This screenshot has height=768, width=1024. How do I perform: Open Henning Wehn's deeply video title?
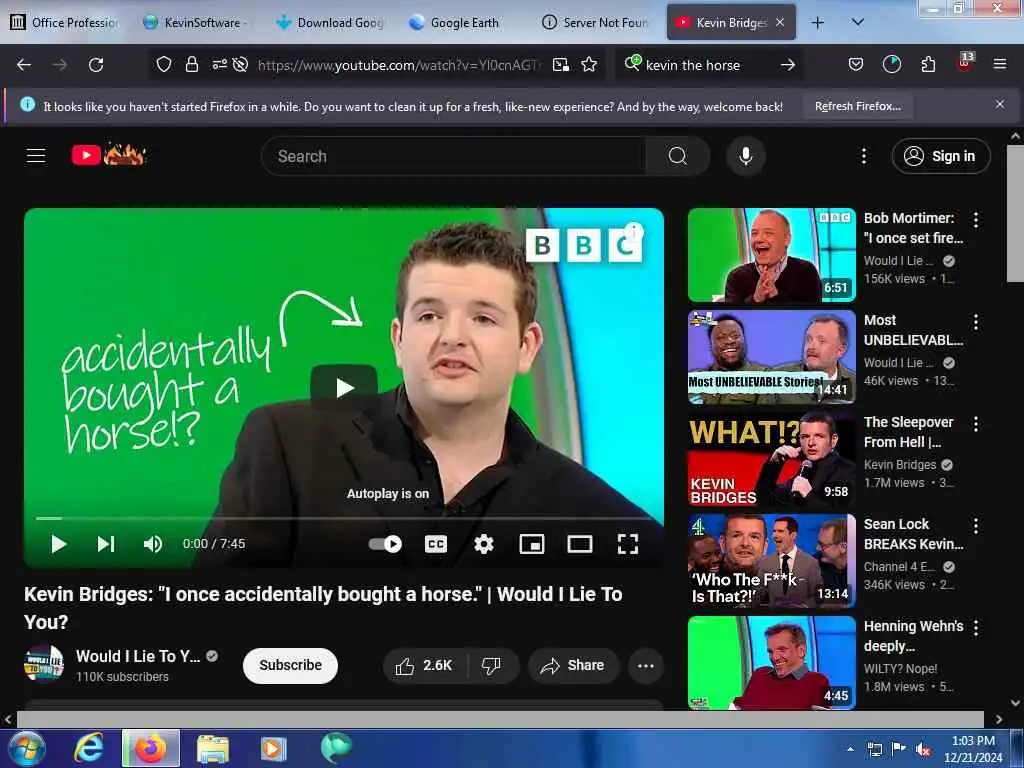[x=913, y=635]
